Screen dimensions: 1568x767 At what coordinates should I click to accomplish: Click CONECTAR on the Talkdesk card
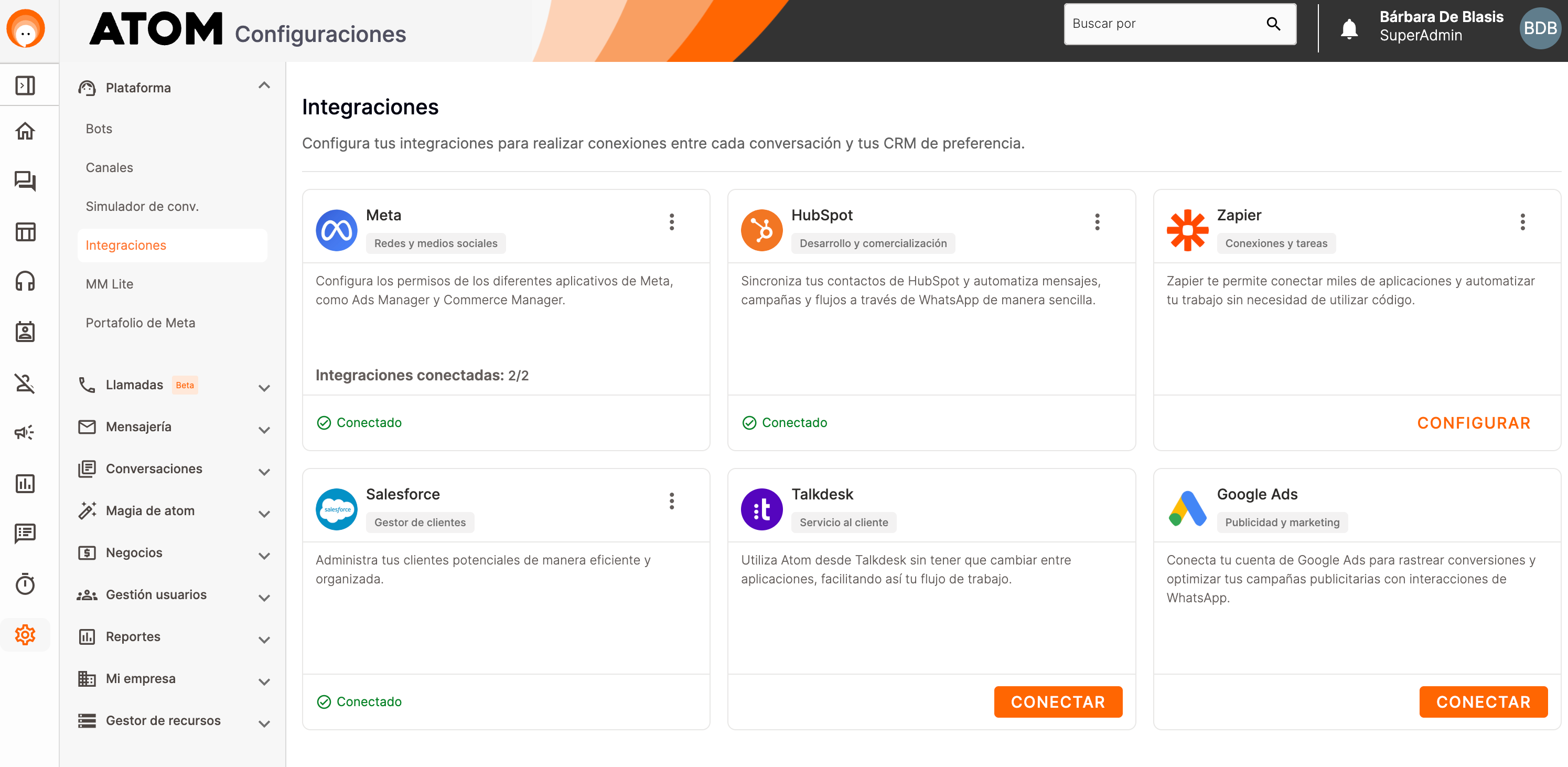(x=1057, y=702)
